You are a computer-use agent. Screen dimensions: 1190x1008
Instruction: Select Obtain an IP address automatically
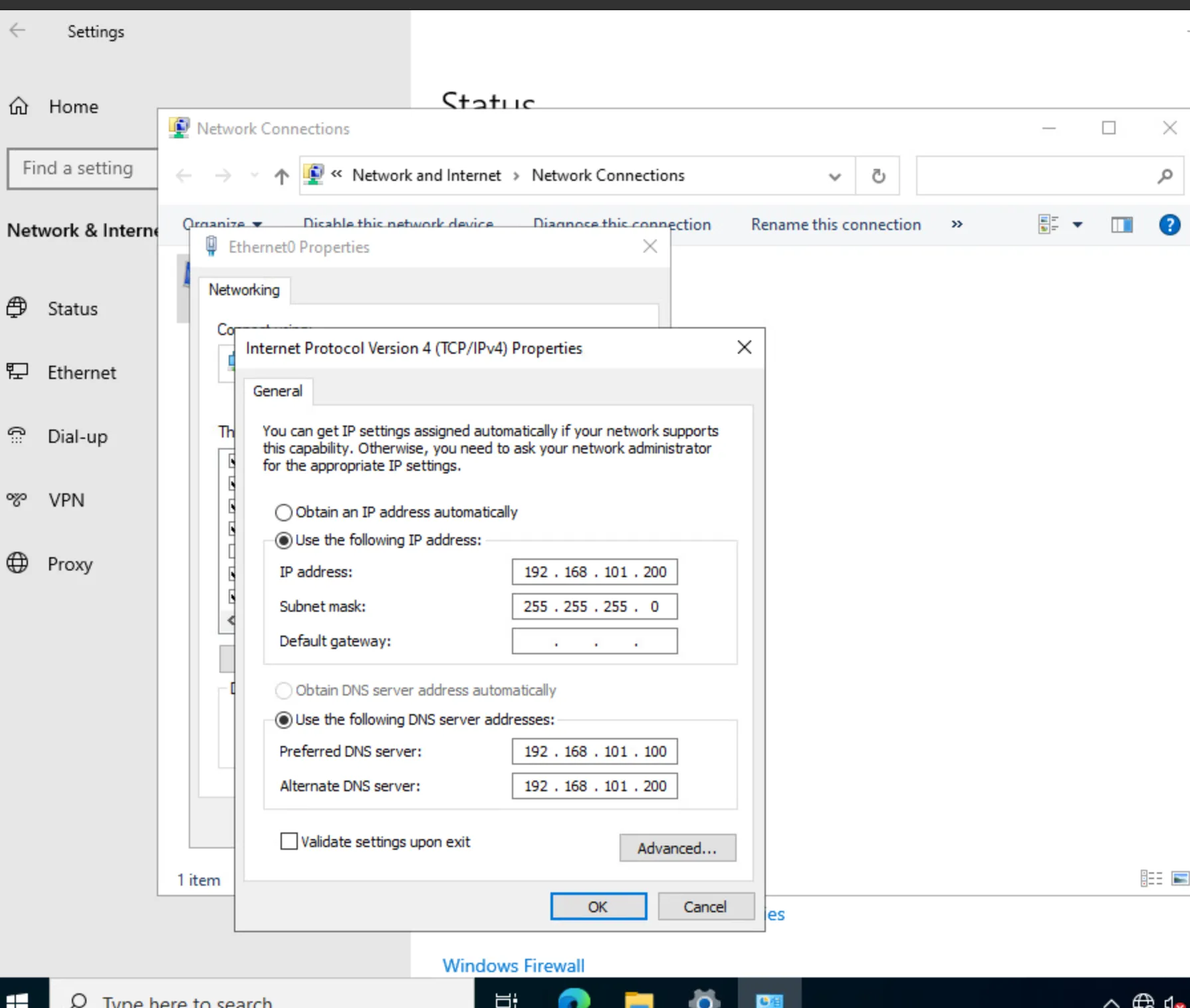coord(284,513)
